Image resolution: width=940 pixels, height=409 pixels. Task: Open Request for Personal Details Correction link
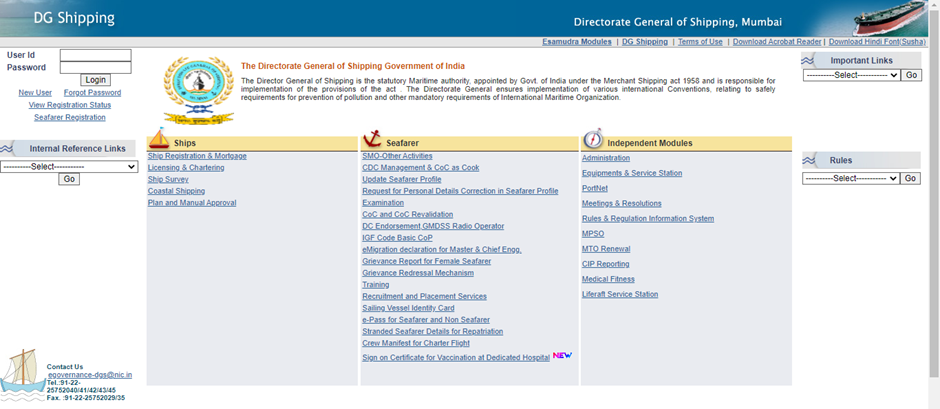(460, 191)
